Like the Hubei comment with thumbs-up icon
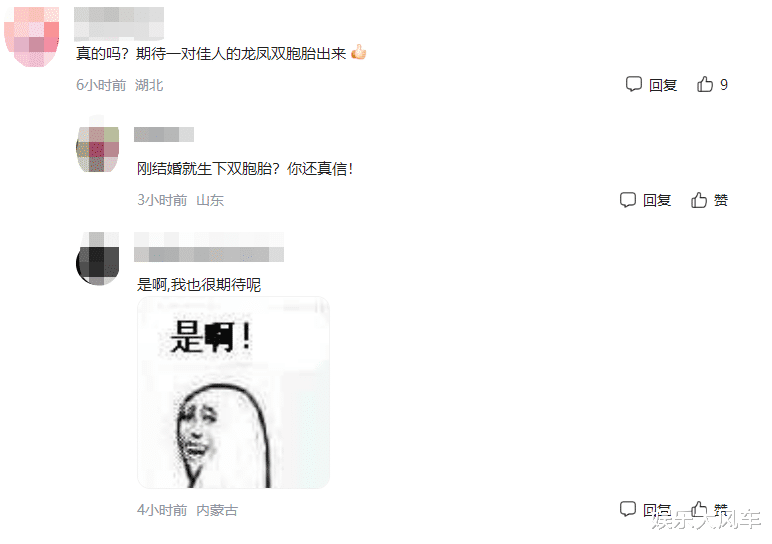Screen dimensions: 772x544 pos(705,84)
